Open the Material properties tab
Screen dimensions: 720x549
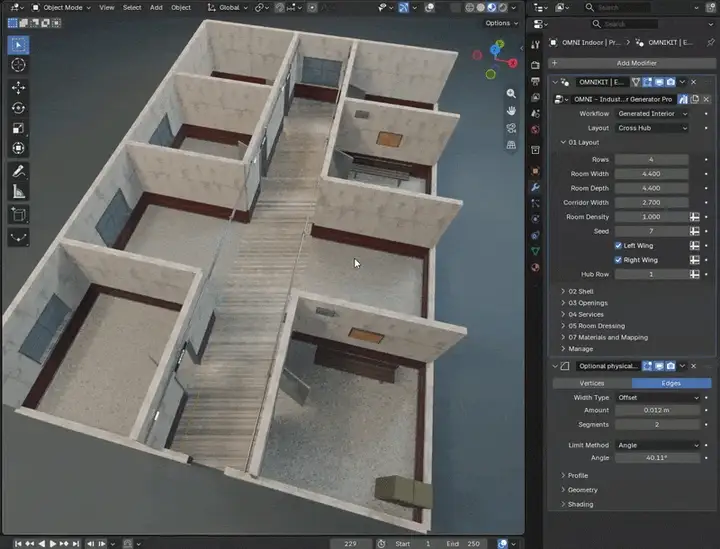[x=535, y=268]
